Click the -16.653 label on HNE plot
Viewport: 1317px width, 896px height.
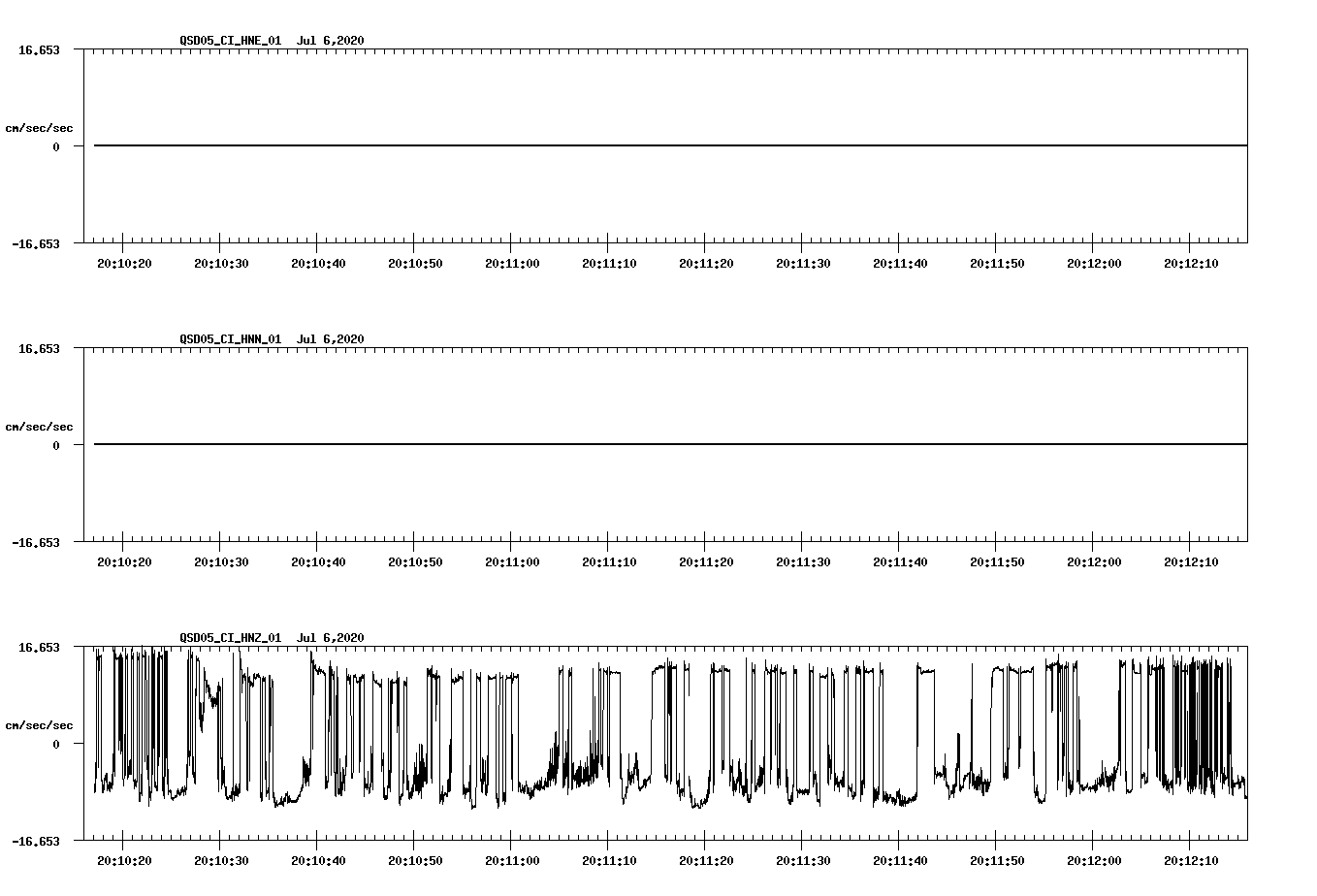(36, 243)
